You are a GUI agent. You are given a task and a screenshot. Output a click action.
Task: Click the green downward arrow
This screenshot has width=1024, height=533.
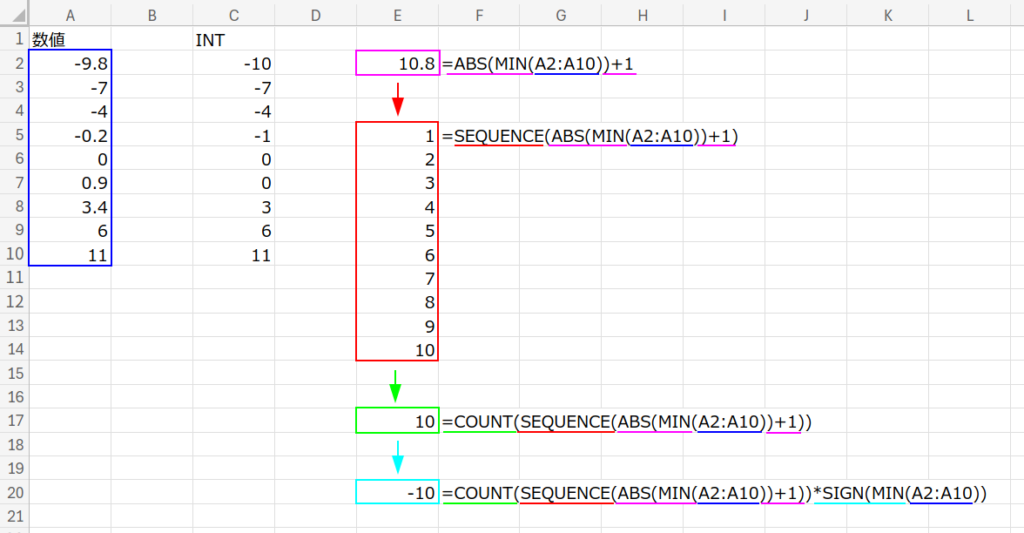pyautogui.click(x=396, y=385)
